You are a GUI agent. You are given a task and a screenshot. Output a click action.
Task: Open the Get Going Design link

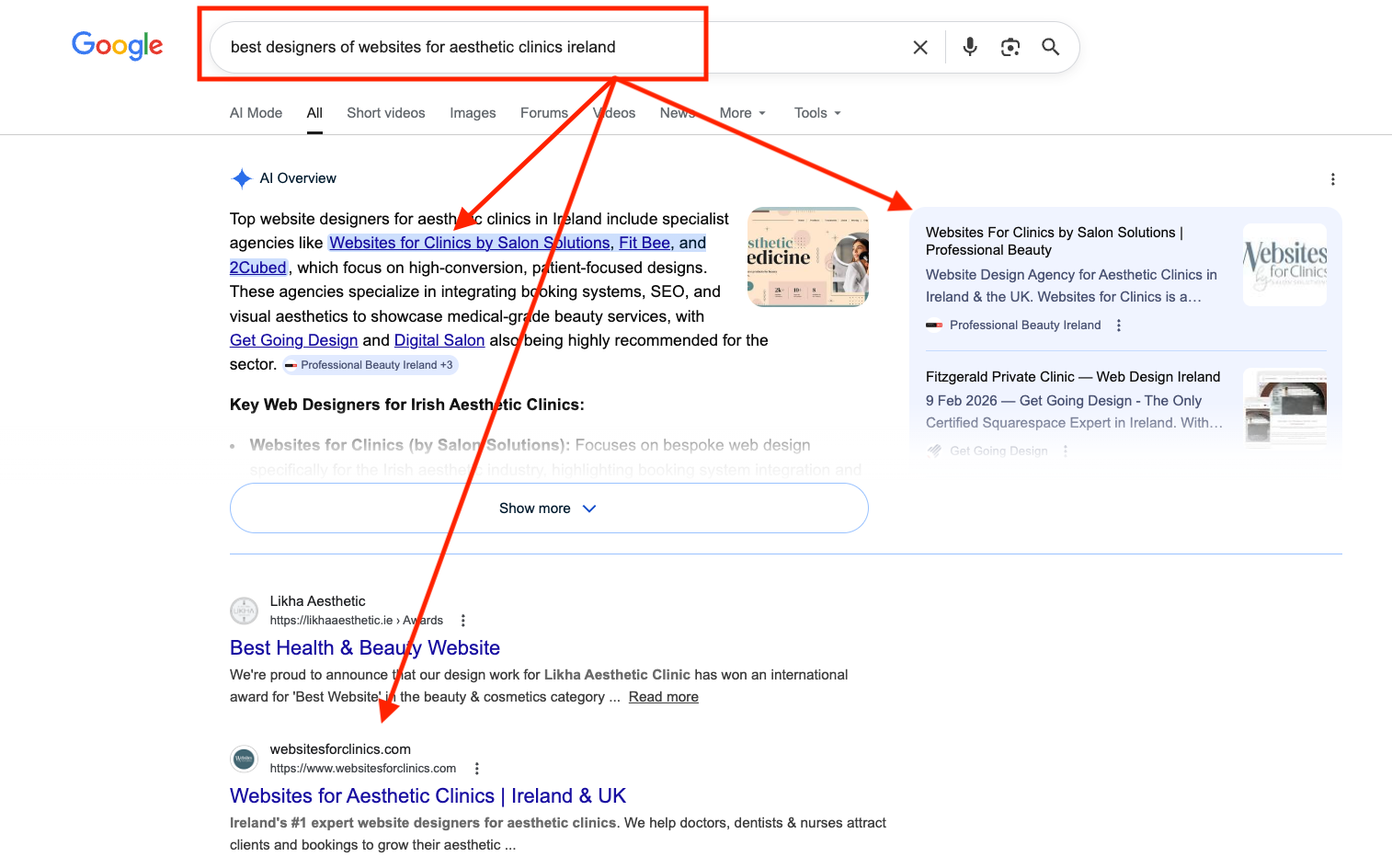[x=293, y=340]
